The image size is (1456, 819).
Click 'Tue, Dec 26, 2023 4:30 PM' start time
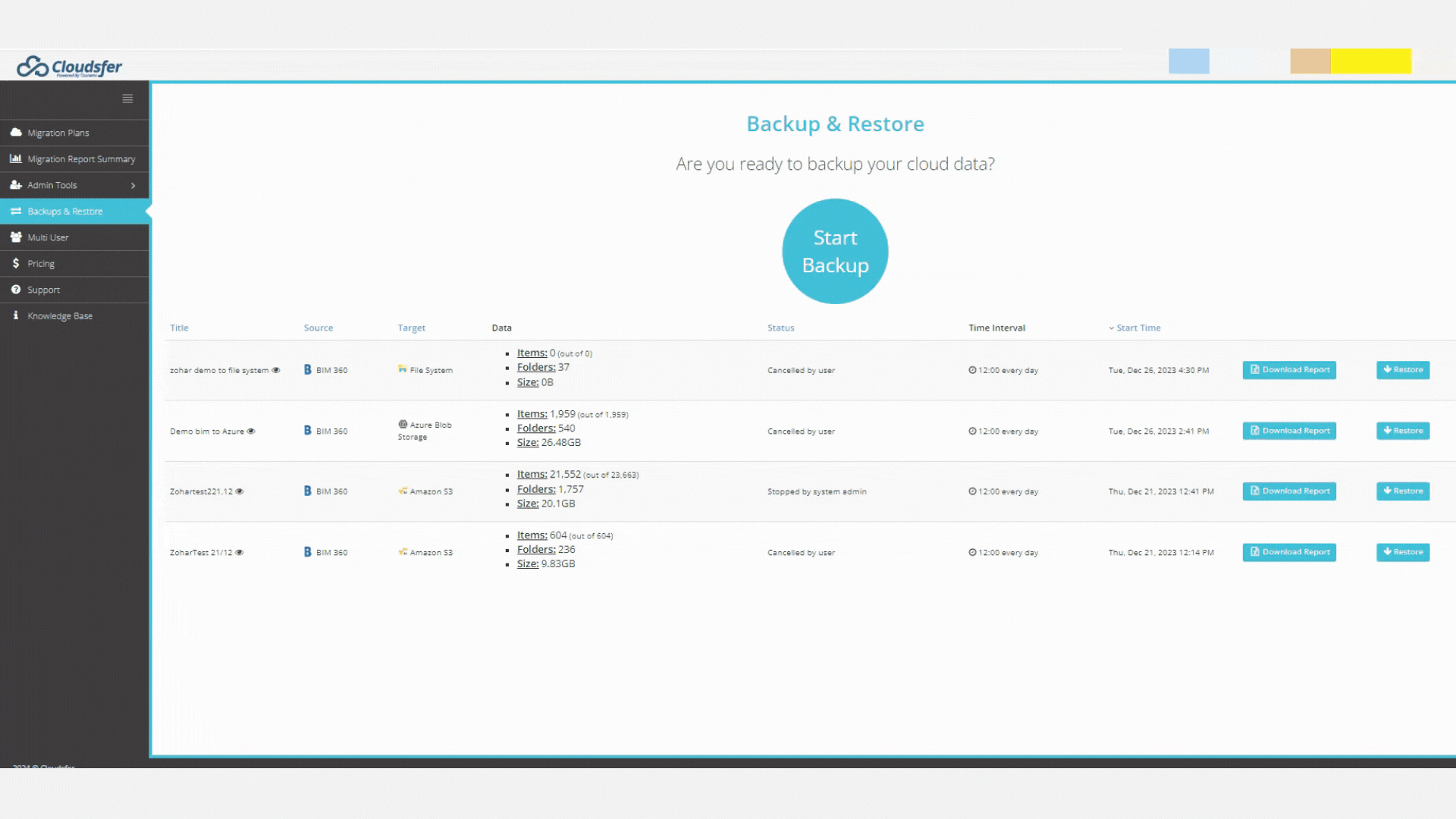pos(1159,370)
